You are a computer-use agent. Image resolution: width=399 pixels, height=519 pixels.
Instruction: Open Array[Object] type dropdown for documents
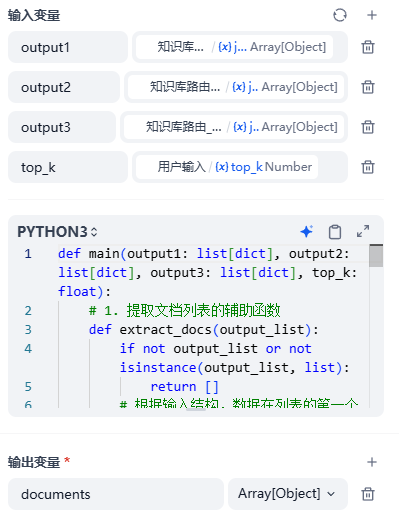(x=288, y=494)
